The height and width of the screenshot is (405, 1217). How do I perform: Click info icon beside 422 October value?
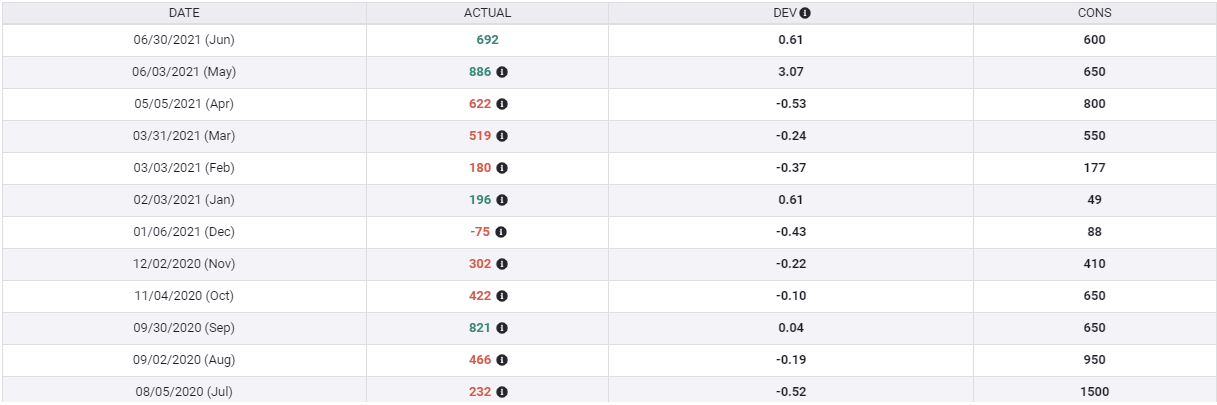pos(502,296)
